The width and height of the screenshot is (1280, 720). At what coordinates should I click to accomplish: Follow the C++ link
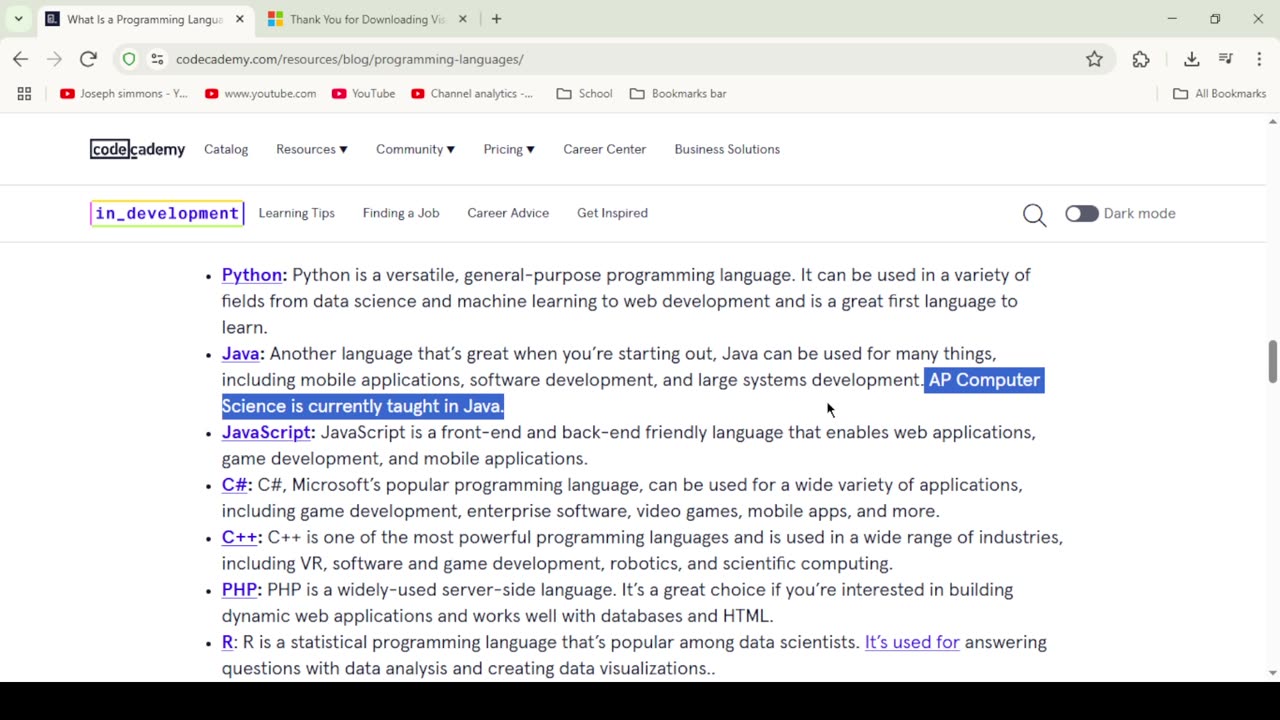[x=240, y=537]
